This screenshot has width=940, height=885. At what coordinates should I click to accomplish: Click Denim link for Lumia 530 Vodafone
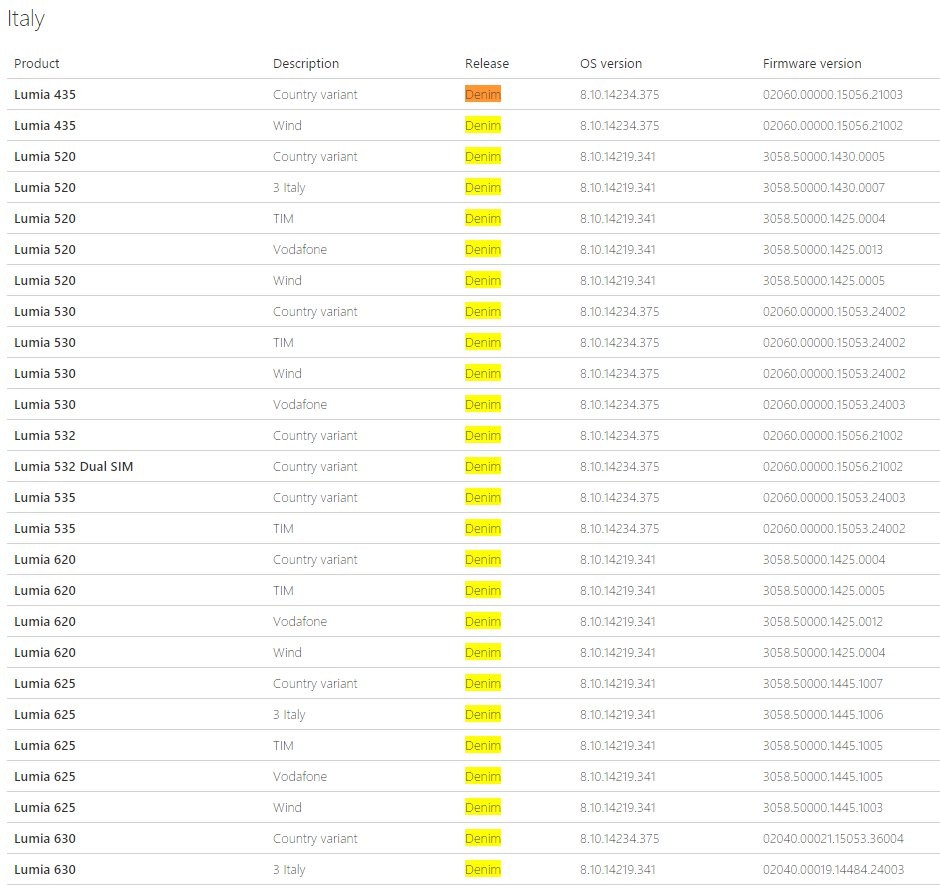pos(483,405)
